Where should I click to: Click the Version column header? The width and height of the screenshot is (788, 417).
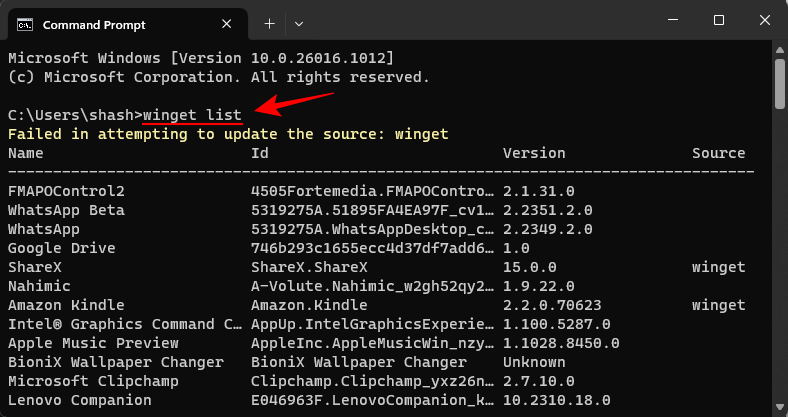[x=534, y=153]
